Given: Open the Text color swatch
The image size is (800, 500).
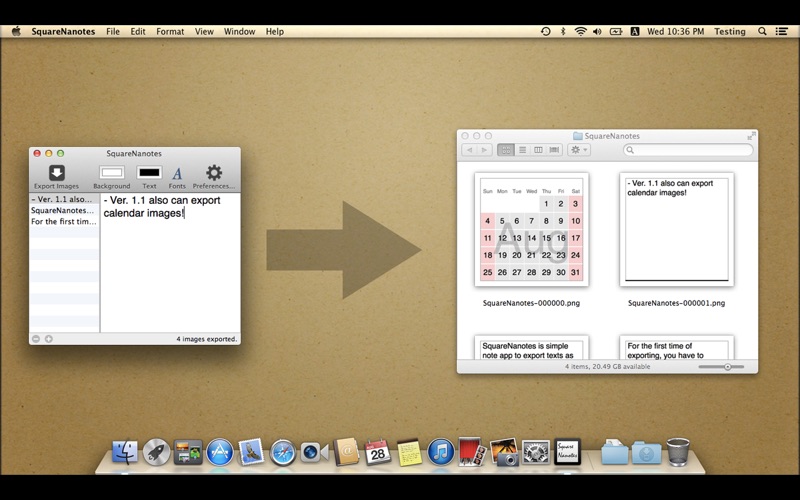Looking at the screenshot, I should pos(149,172).
